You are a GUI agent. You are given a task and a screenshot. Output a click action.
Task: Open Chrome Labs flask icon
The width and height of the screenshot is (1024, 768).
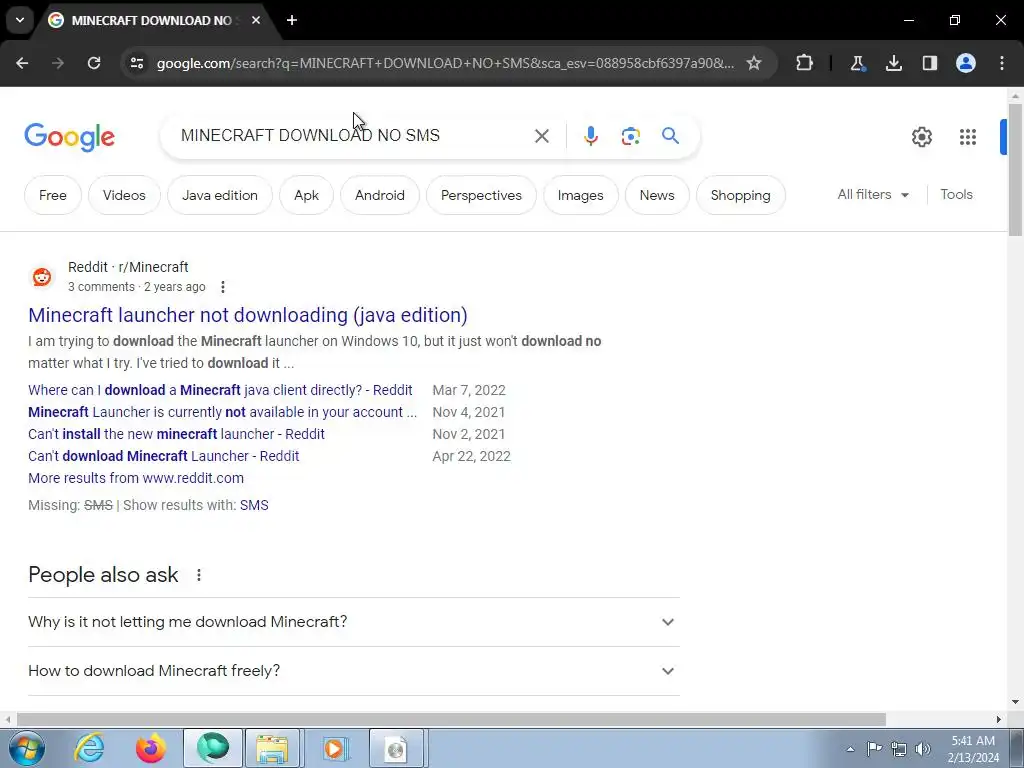[857, 63]
